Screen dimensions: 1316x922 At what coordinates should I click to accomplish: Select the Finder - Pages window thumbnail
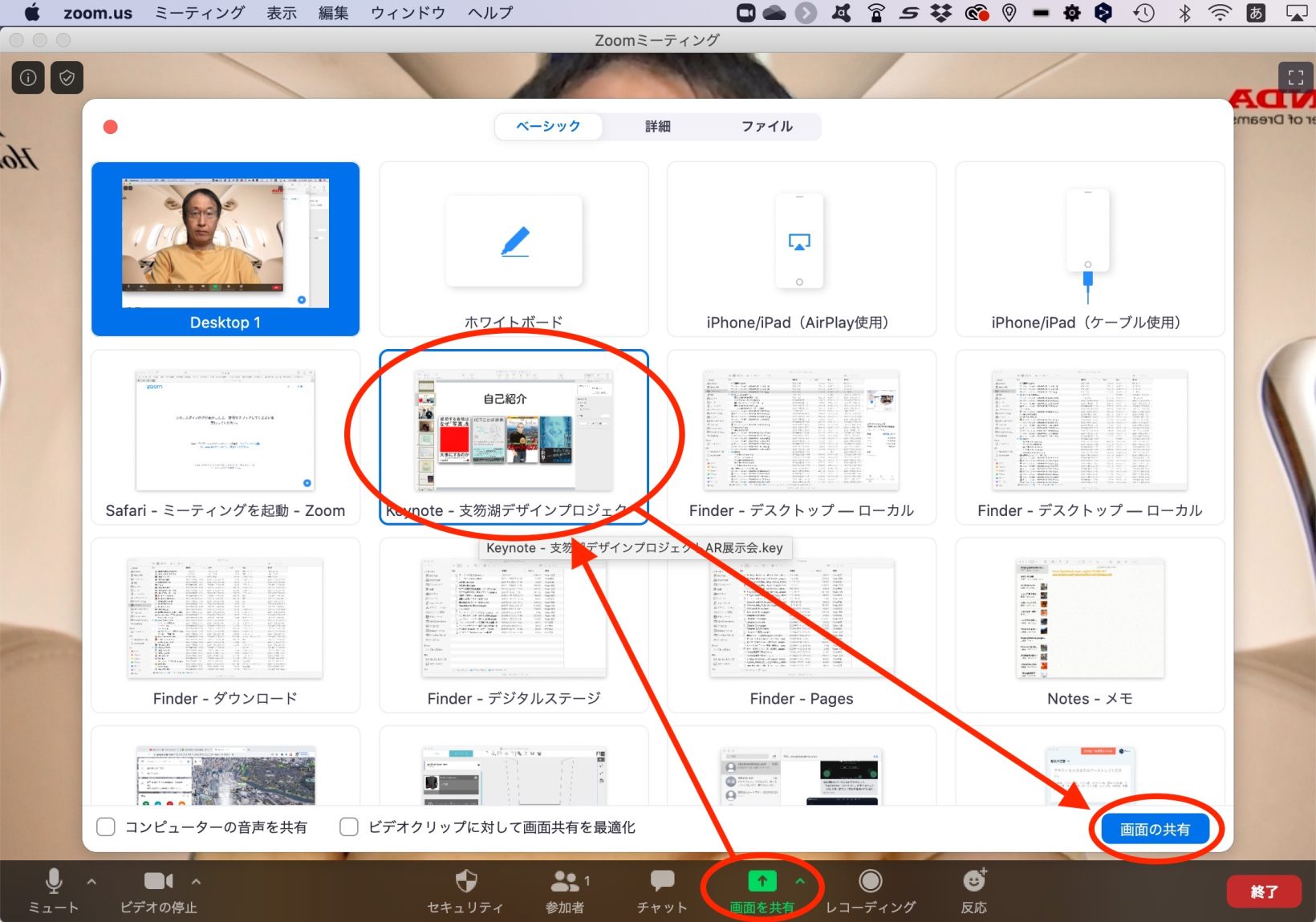coord(802,625)
